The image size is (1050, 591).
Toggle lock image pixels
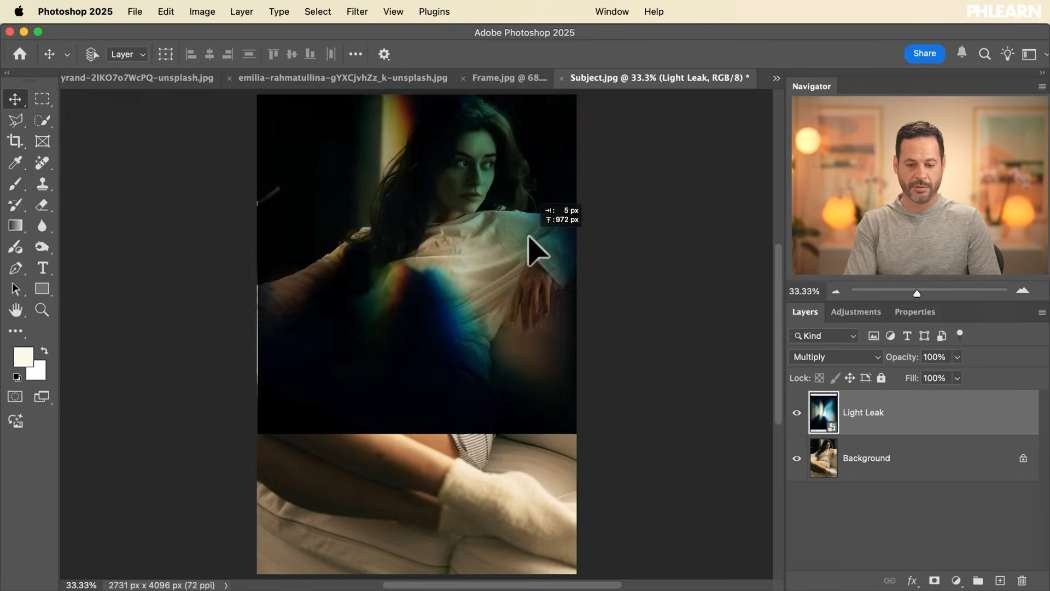(x=834, y=378)
